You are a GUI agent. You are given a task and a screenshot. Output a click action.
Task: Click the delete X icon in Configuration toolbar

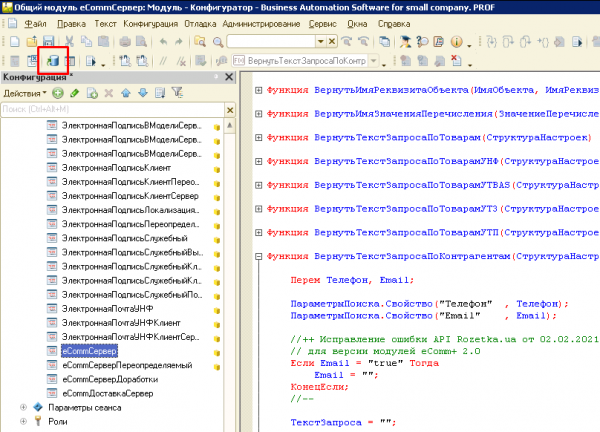108,93
